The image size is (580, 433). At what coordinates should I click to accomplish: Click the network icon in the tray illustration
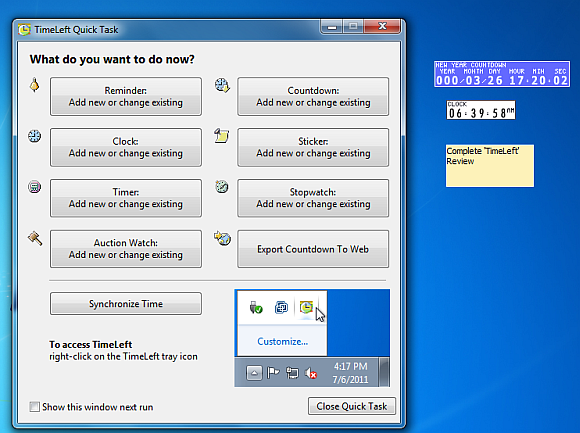tap(292, 373)
